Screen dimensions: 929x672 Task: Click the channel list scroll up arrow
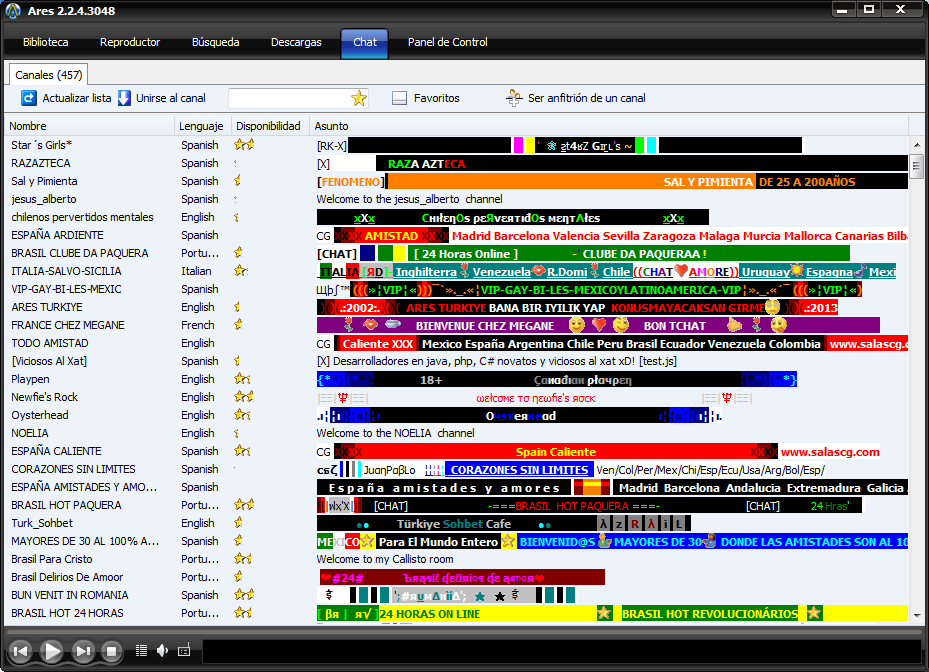pyautogui.click(x=917, y=145)
